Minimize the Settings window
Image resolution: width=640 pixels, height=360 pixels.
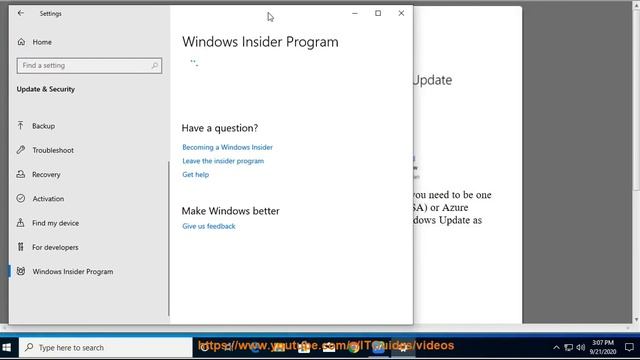click(355, 13)
